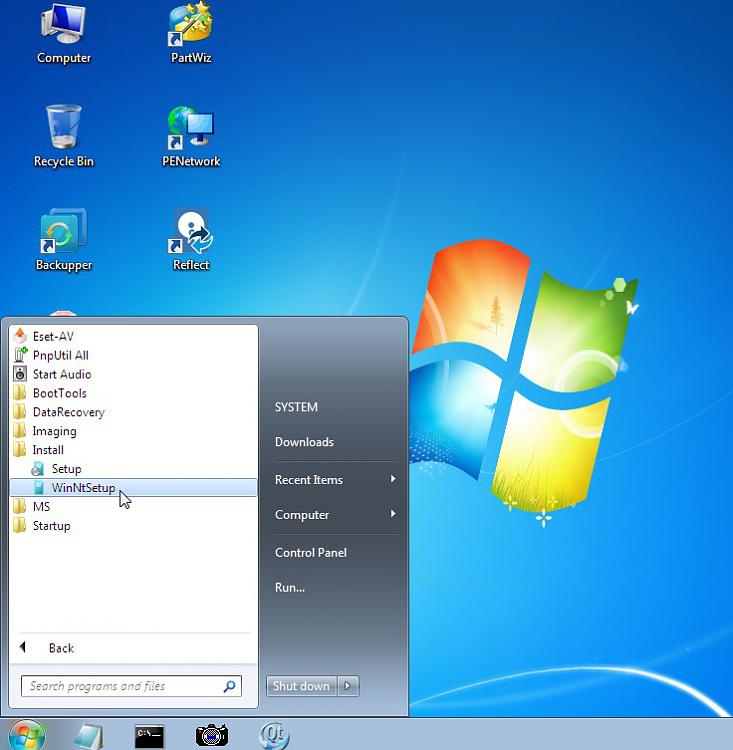Focus the Search programs and files box
The height and width of the screenshot is (750, 733).
pyautogui.click(x=131, y=686)
